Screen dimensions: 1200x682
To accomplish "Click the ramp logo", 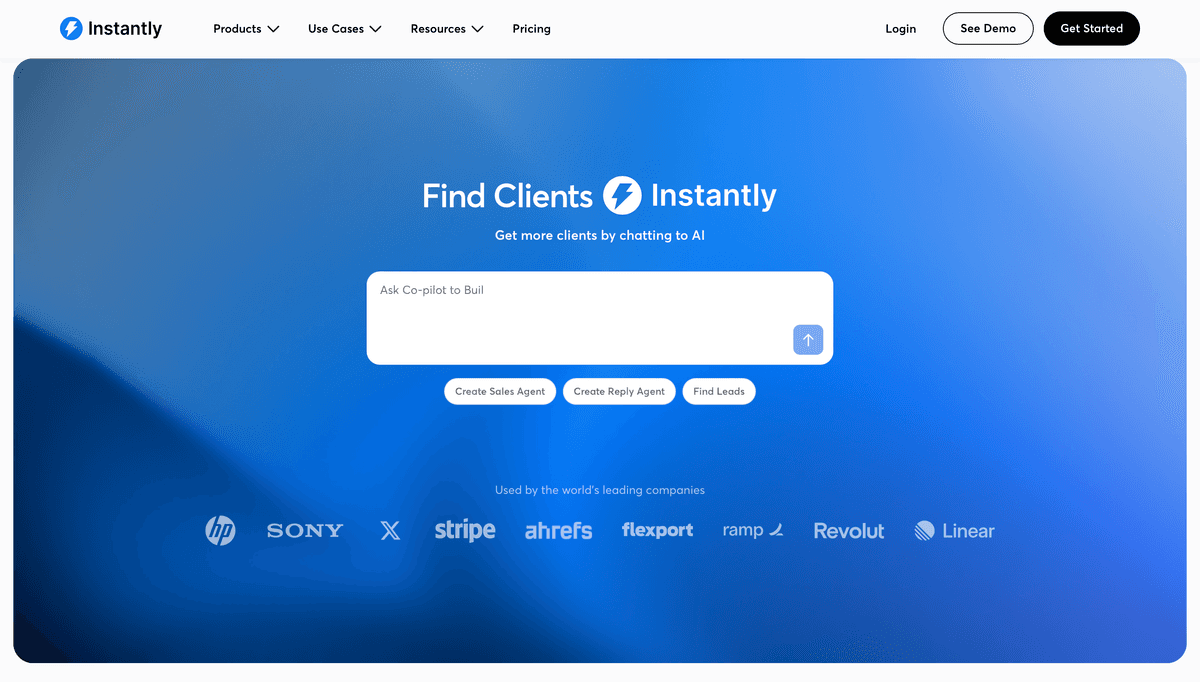I will [x=753, y=530].
